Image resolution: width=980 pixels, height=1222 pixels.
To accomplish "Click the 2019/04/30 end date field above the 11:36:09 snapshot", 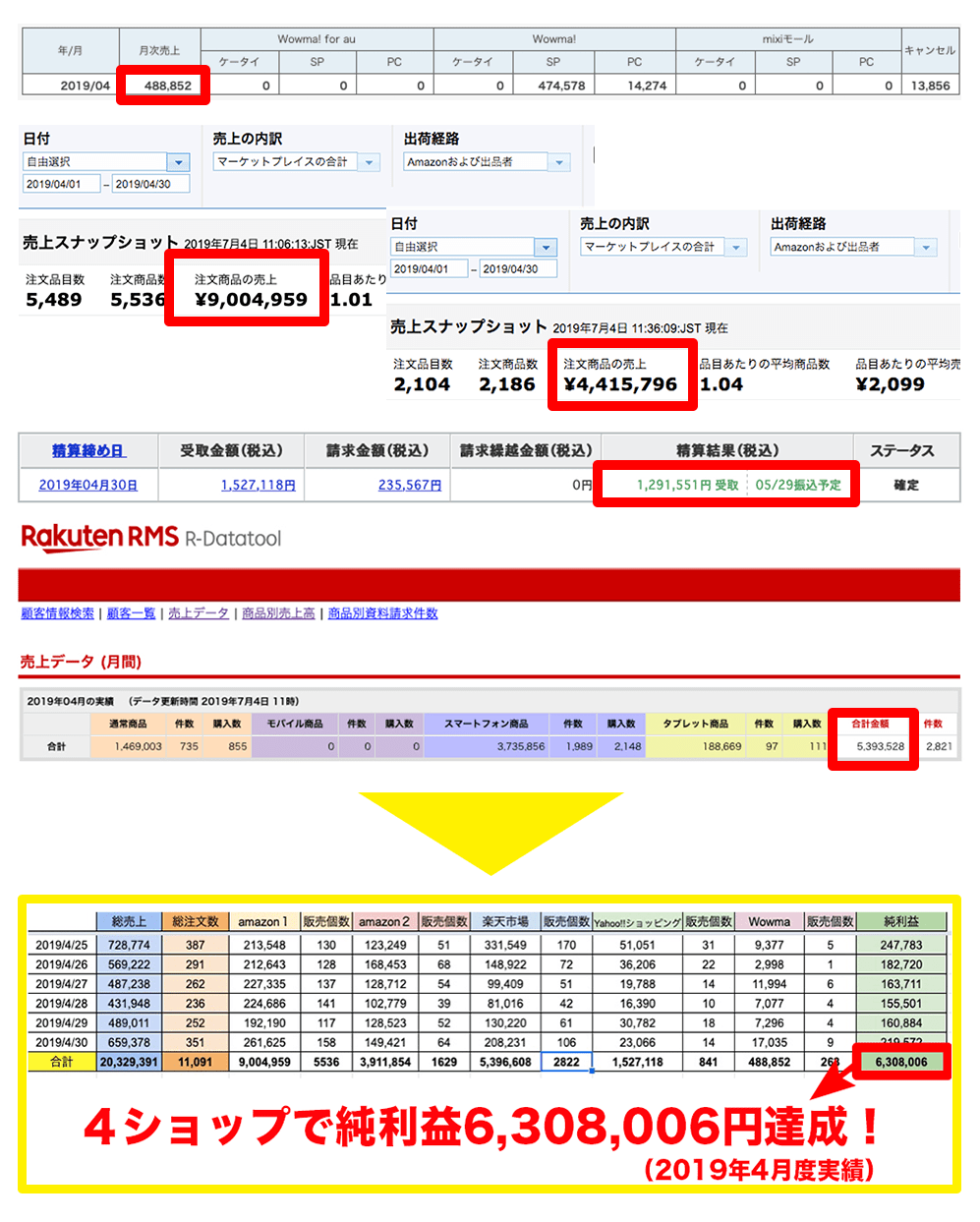I will click(x=518, y=268).
